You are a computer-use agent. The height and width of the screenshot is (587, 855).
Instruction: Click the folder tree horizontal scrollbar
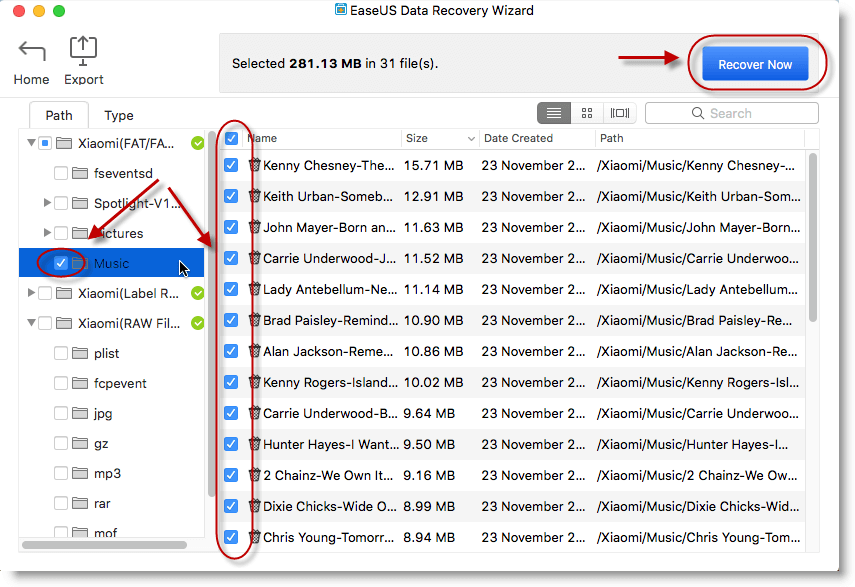(x=104, y=544)
